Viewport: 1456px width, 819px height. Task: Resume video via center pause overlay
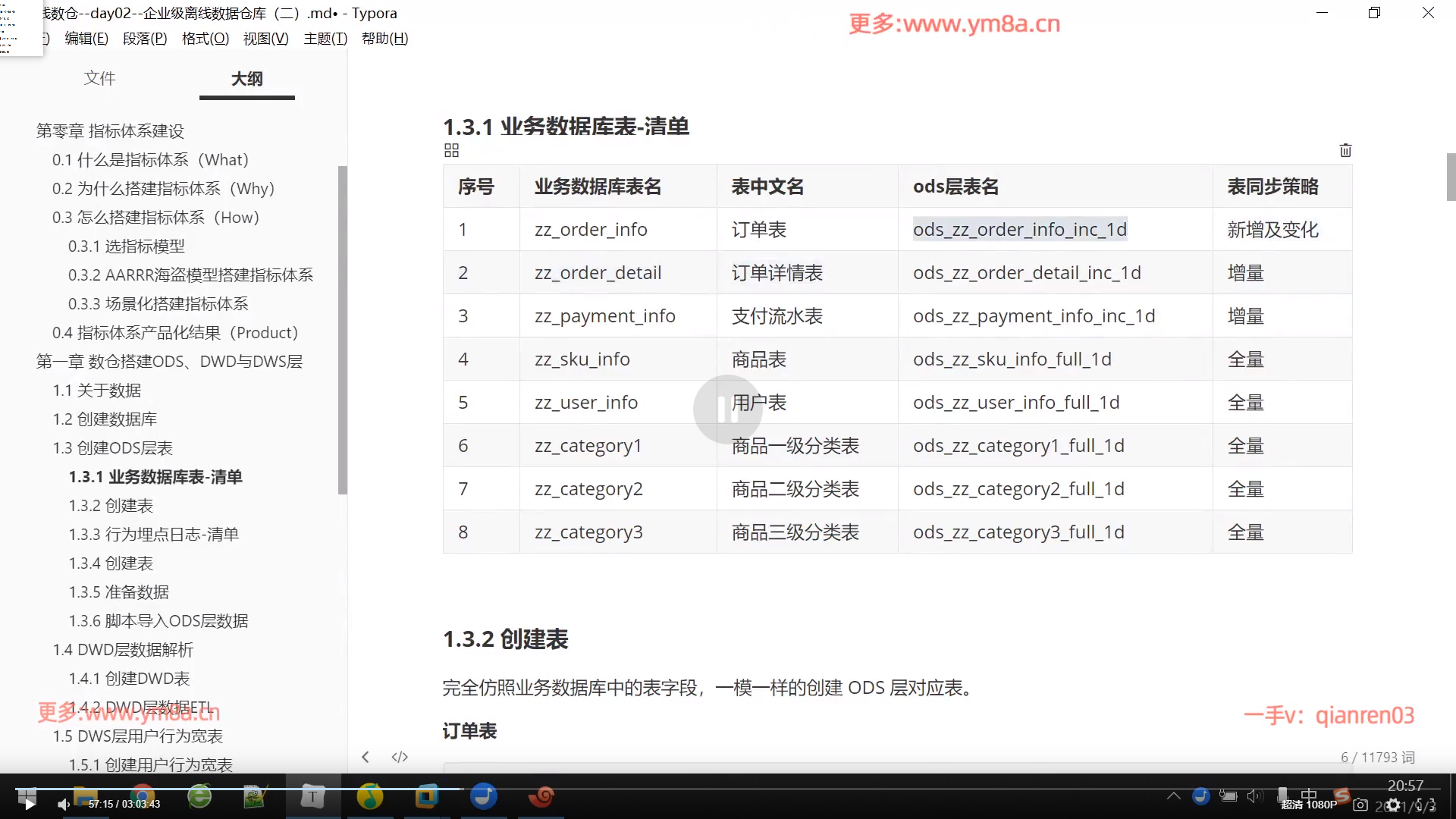point(727,409)
